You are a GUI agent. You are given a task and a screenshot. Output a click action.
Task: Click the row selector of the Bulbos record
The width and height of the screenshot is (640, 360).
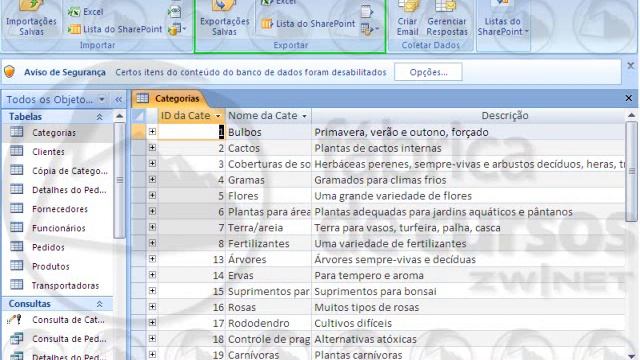pos(139,132)
